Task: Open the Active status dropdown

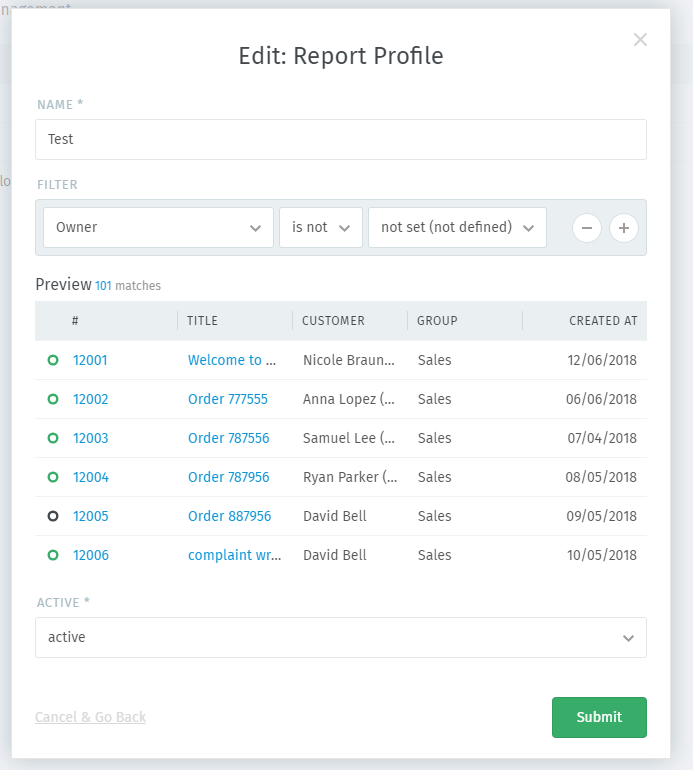Action: point(341,637)
